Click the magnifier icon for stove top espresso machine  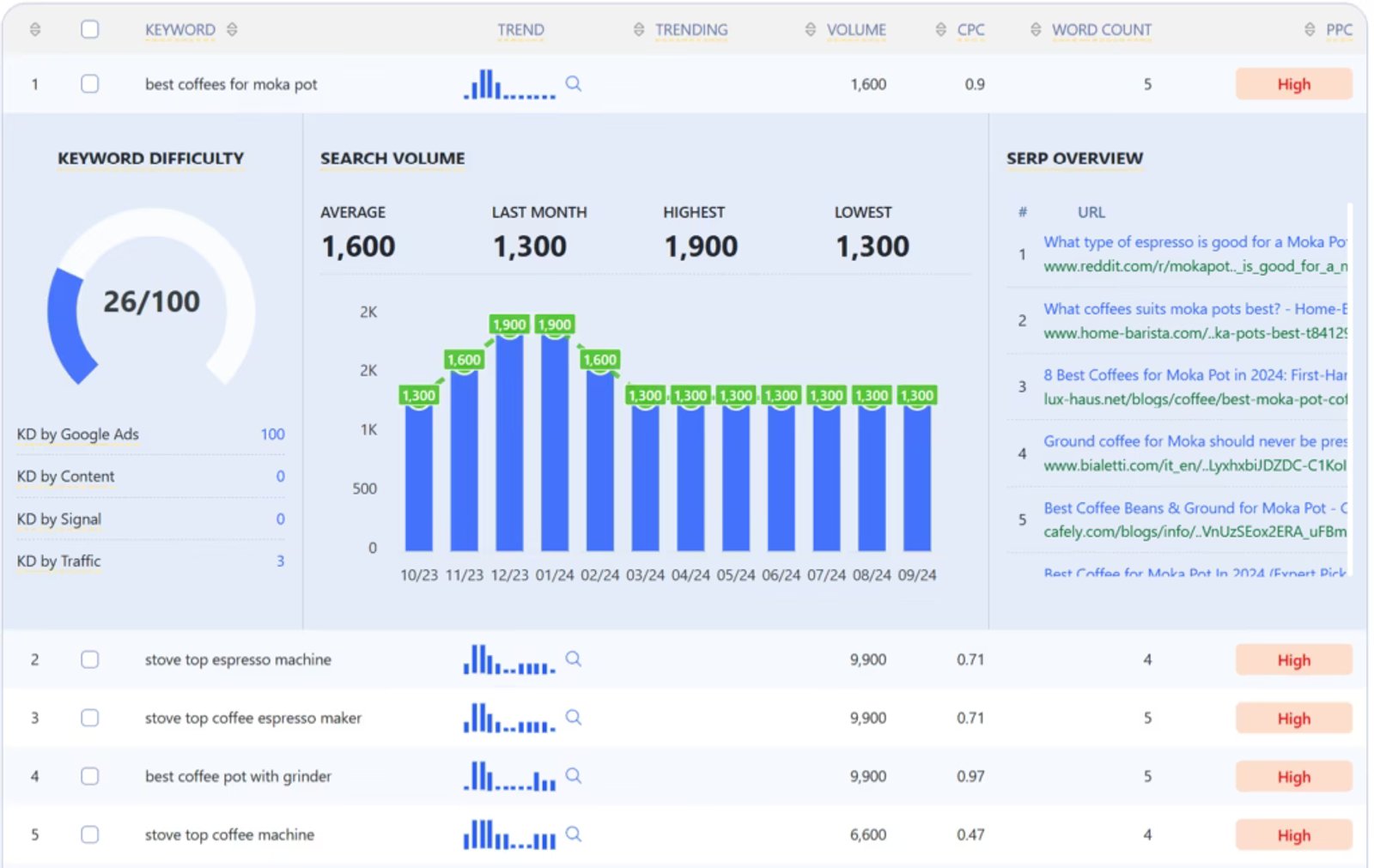(x=574, y=659)
